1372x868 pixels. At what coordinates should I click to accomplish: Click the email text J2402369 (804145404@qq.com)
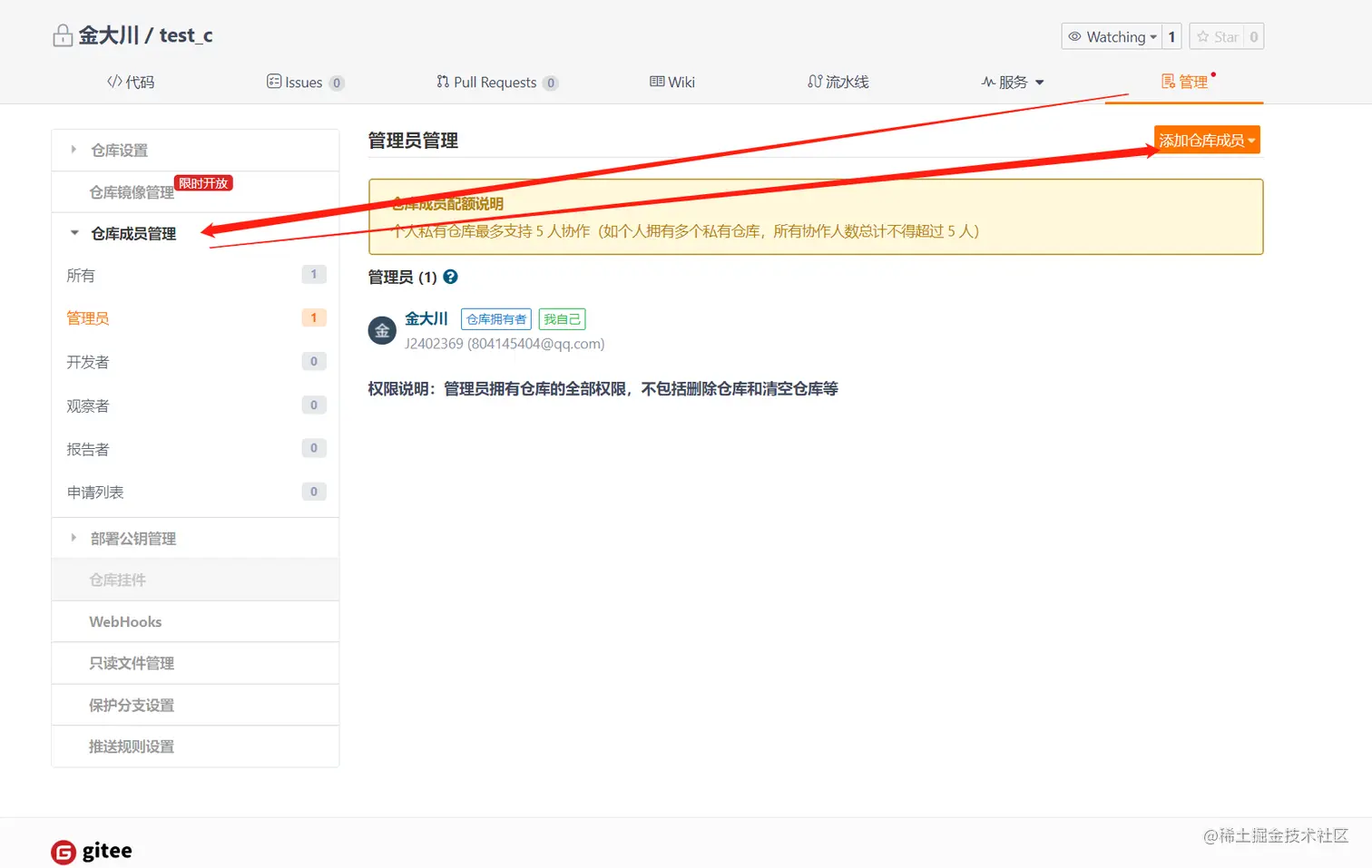[x=505, y=344]
